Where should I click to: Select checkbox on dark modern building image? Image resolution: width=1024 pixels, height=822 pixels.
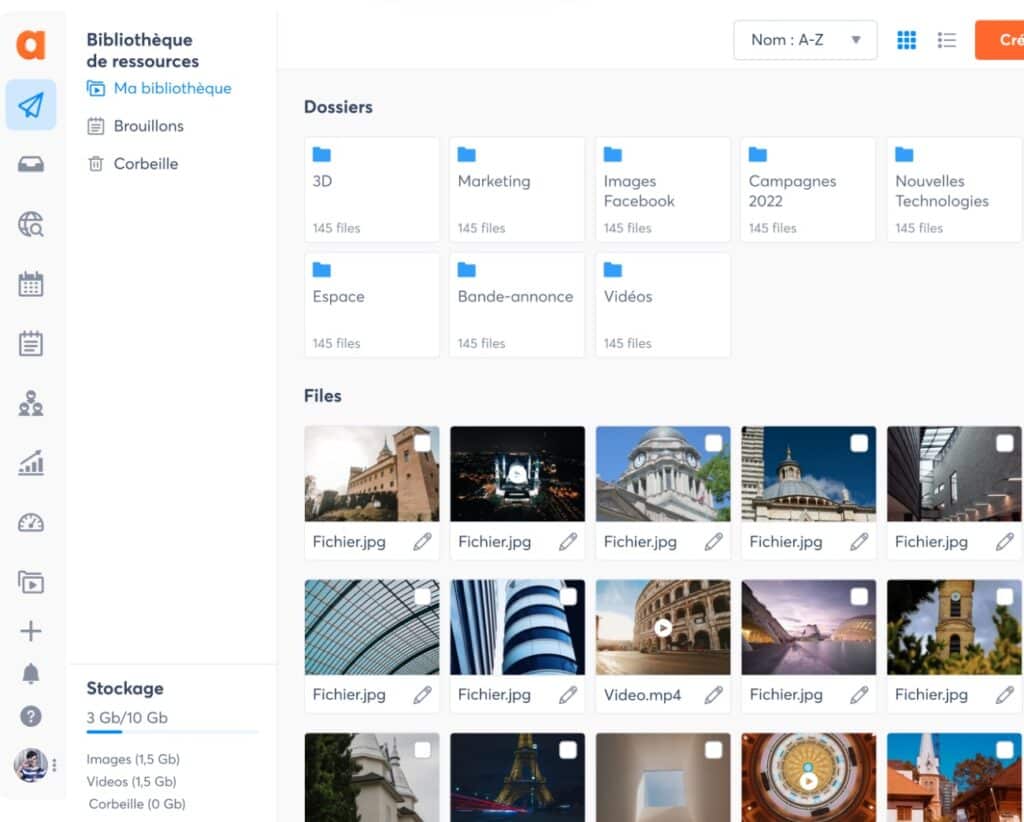tap(1005, 443)
